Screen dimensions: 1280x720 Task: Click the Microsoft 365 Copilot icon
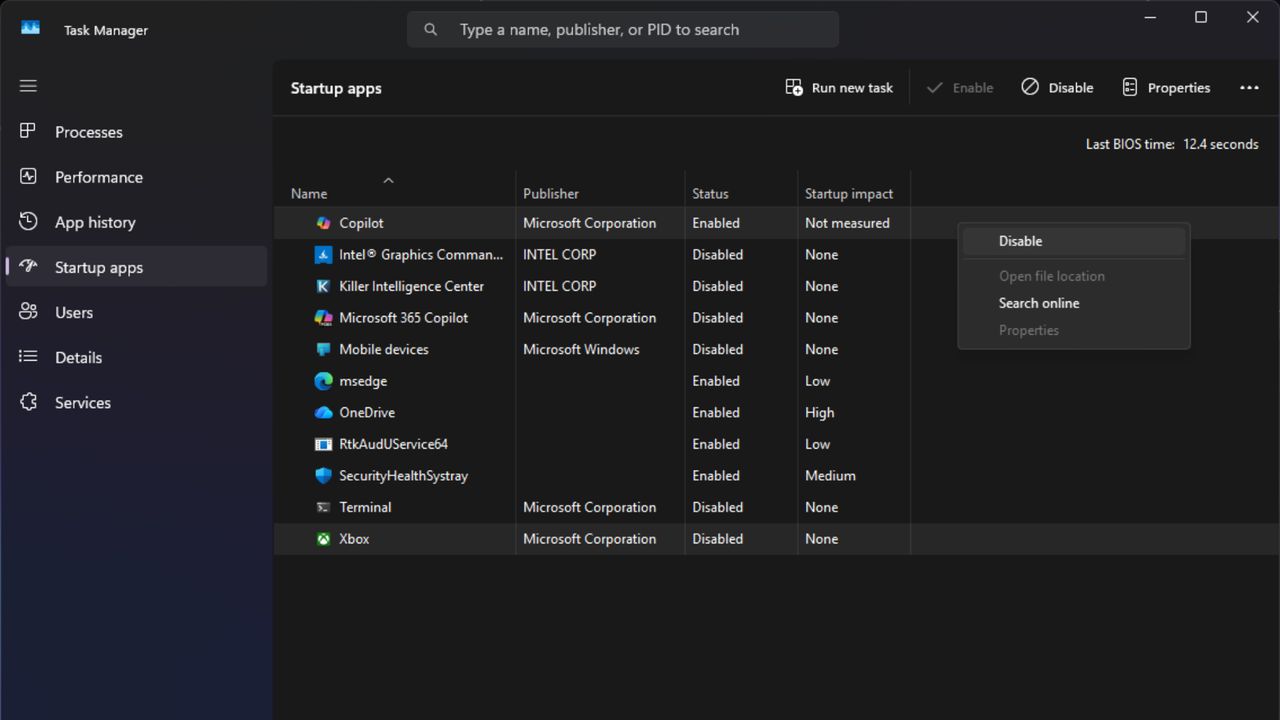(x=323, y=318)
